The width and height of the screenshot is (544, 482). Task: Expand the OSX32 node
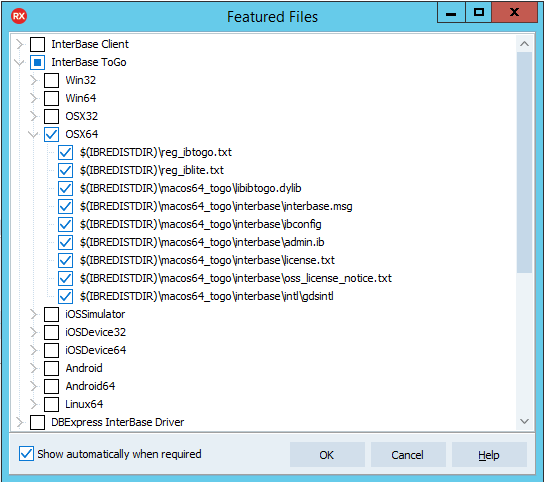point(34,116)
